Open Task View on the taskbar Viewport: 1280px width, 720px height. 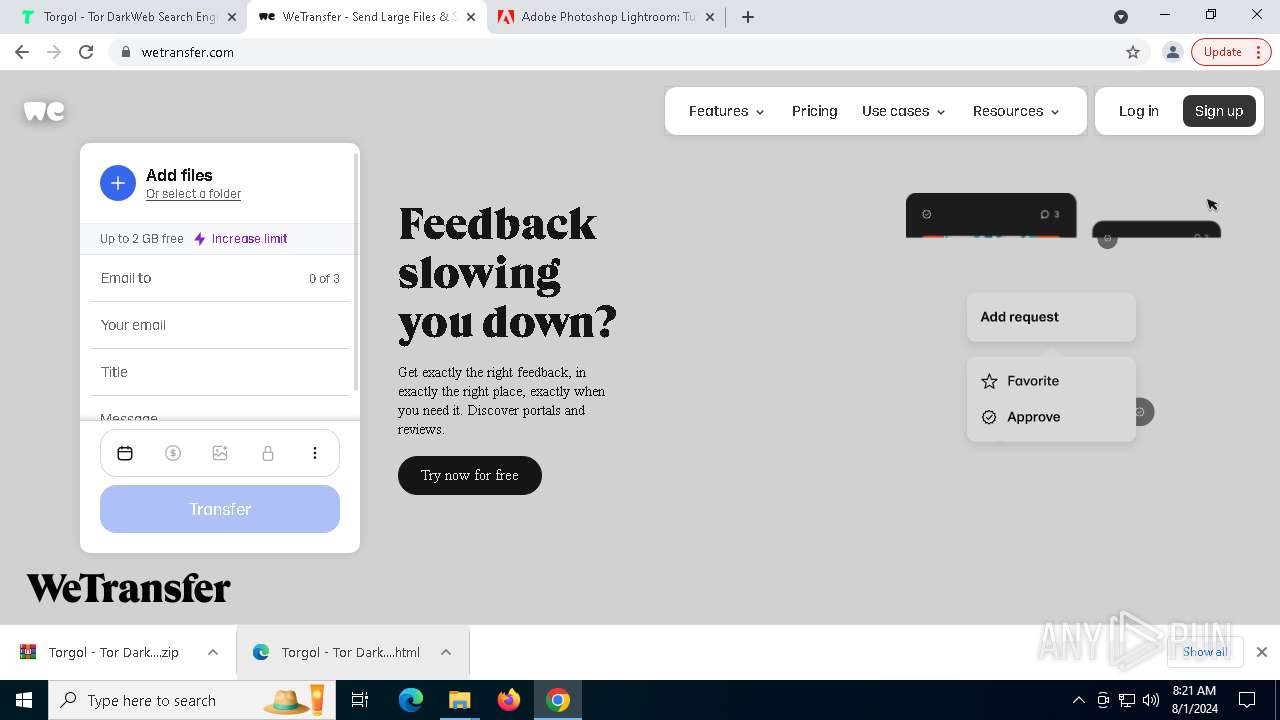(360, 700)
